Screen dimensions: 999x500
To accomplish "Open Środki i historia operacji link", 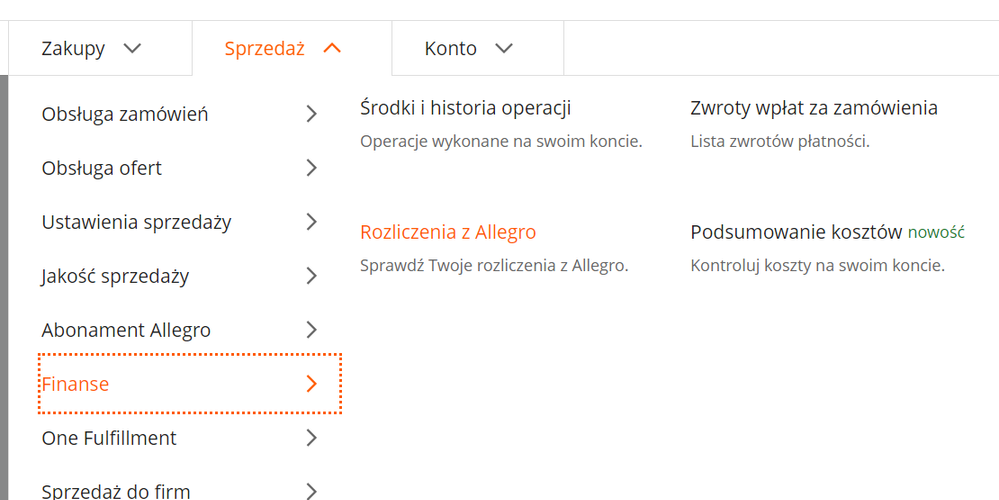I will (465, 108).
